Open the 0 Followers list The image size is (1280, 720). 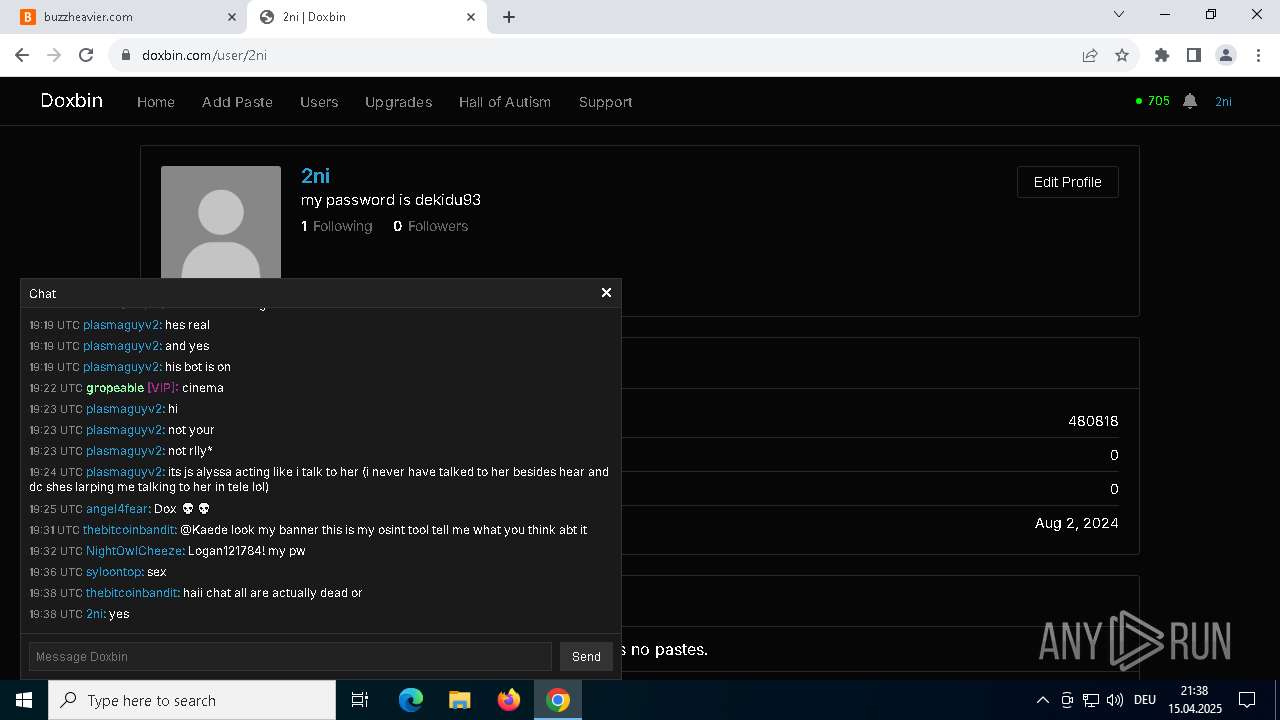[430, 226]
